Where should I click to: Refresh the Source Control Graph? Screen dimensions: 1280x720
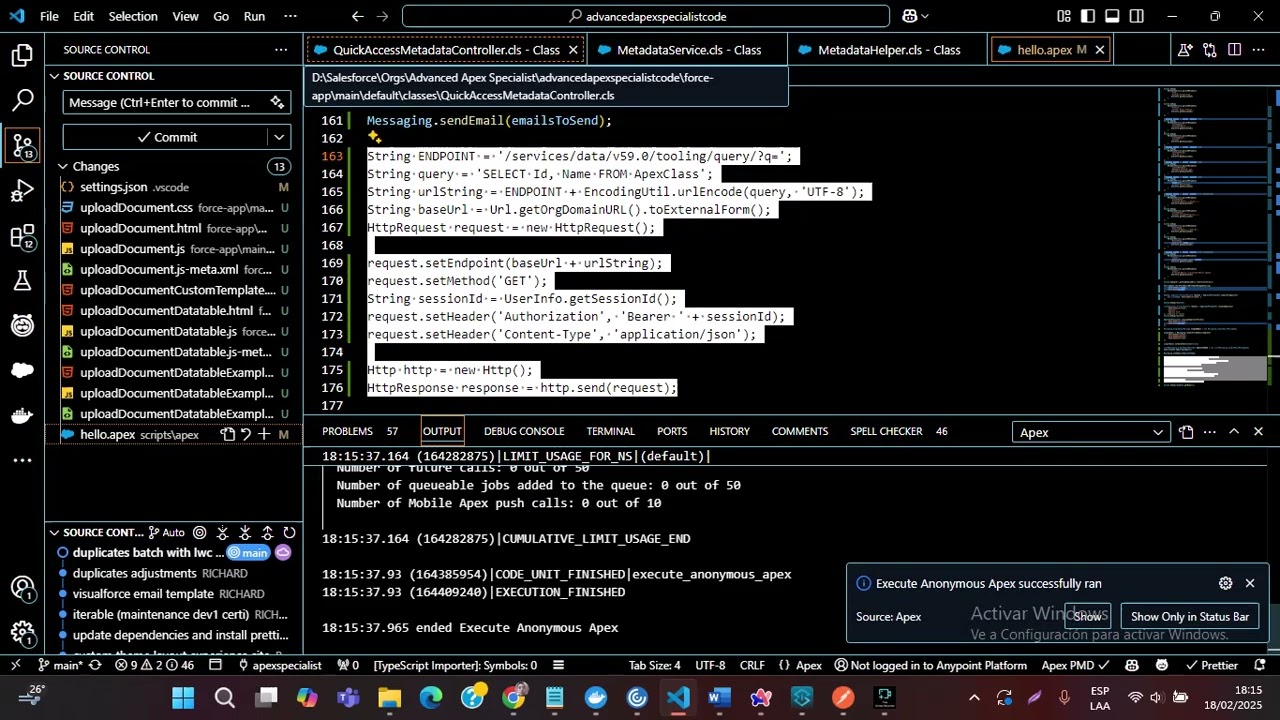[289, 533]
